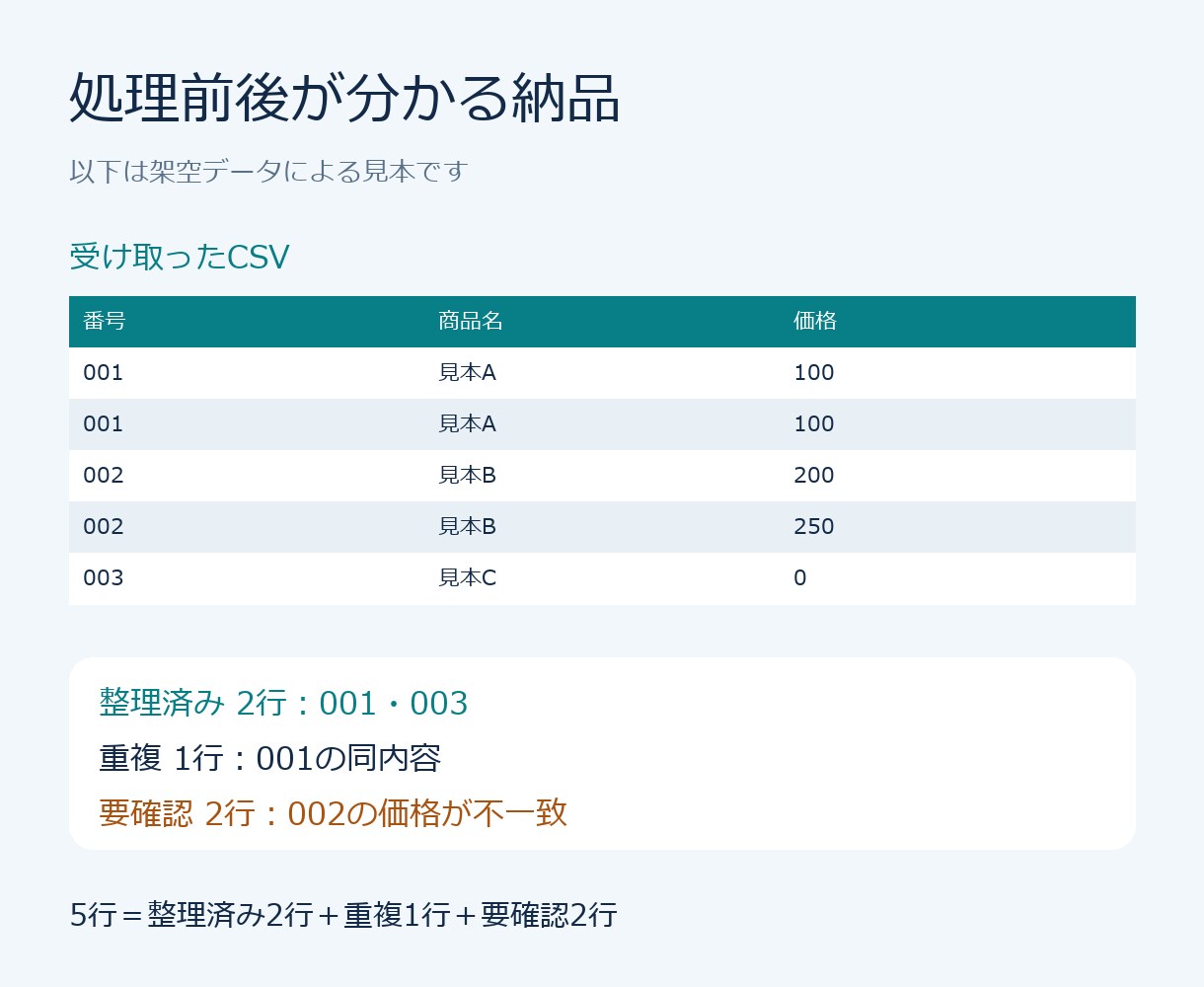1204x987 pixels.
Task: Click the price 0 in the 見本C row
Action: click(800, 578)
